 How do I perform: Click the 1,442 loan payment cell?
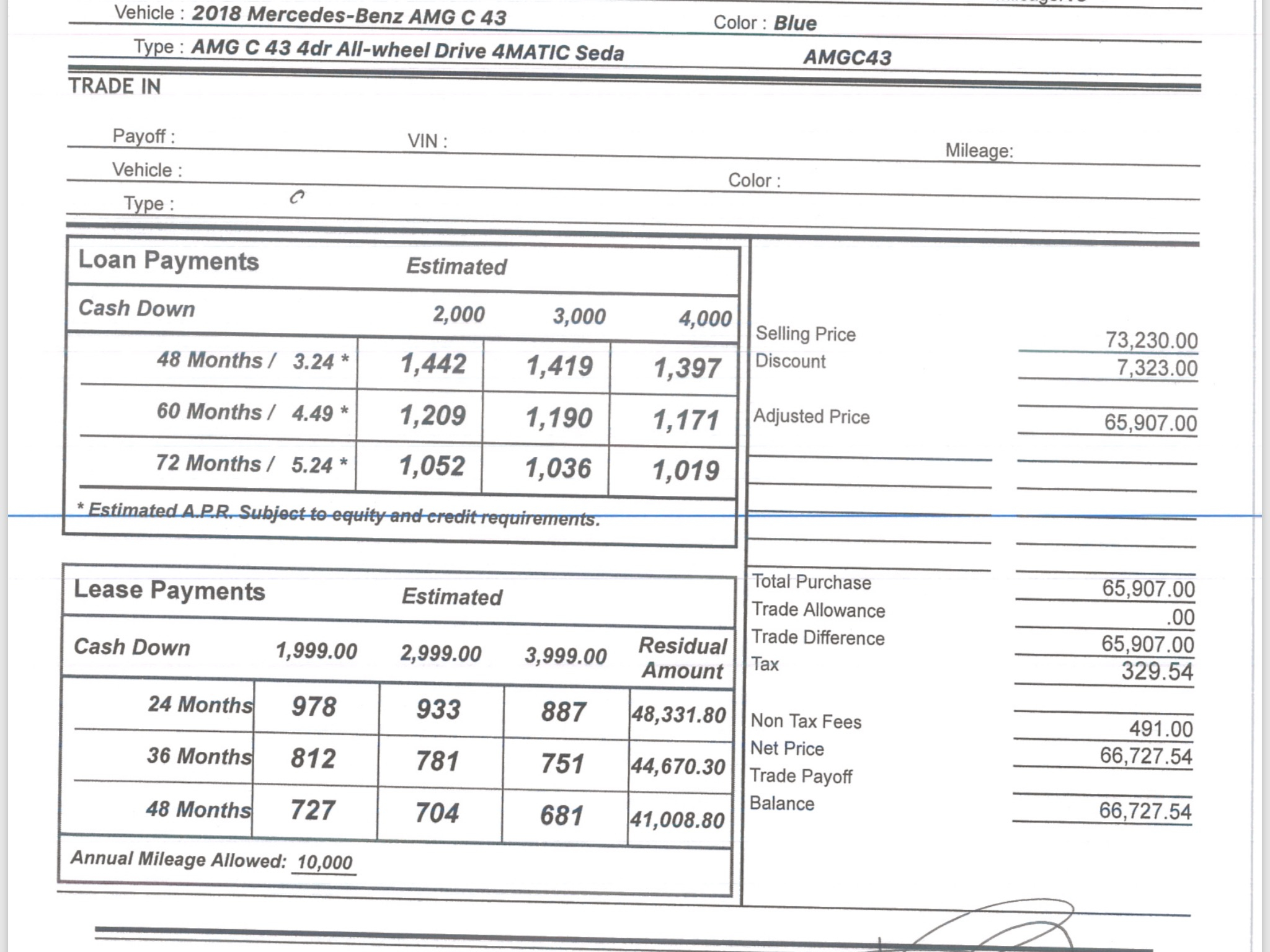click(x=432, y=364)
